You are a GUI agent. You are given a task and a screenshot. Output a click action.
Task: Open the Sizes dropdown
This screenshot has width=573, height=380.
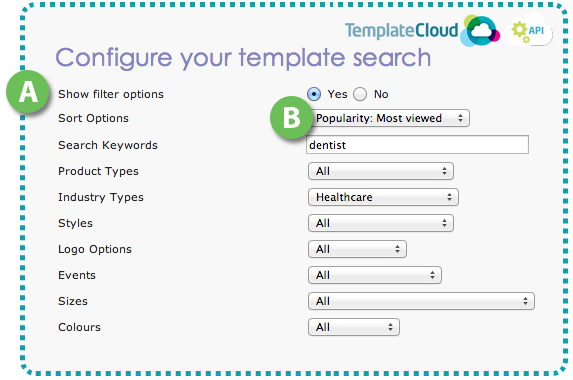pyautogui.click(x=421, y=301)
